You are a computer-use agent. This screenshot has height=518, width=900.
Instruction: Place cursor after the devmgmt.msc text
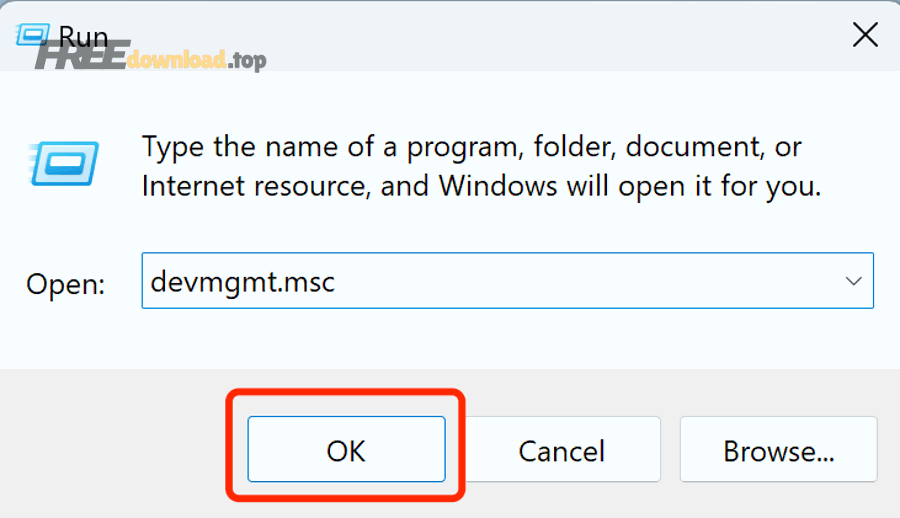point(336,281)
